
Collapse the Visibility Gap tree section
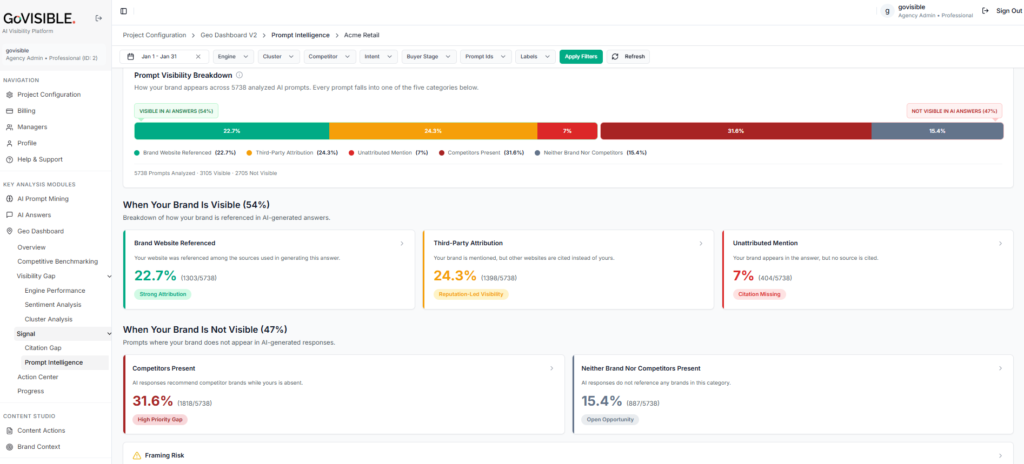(109, 276)
